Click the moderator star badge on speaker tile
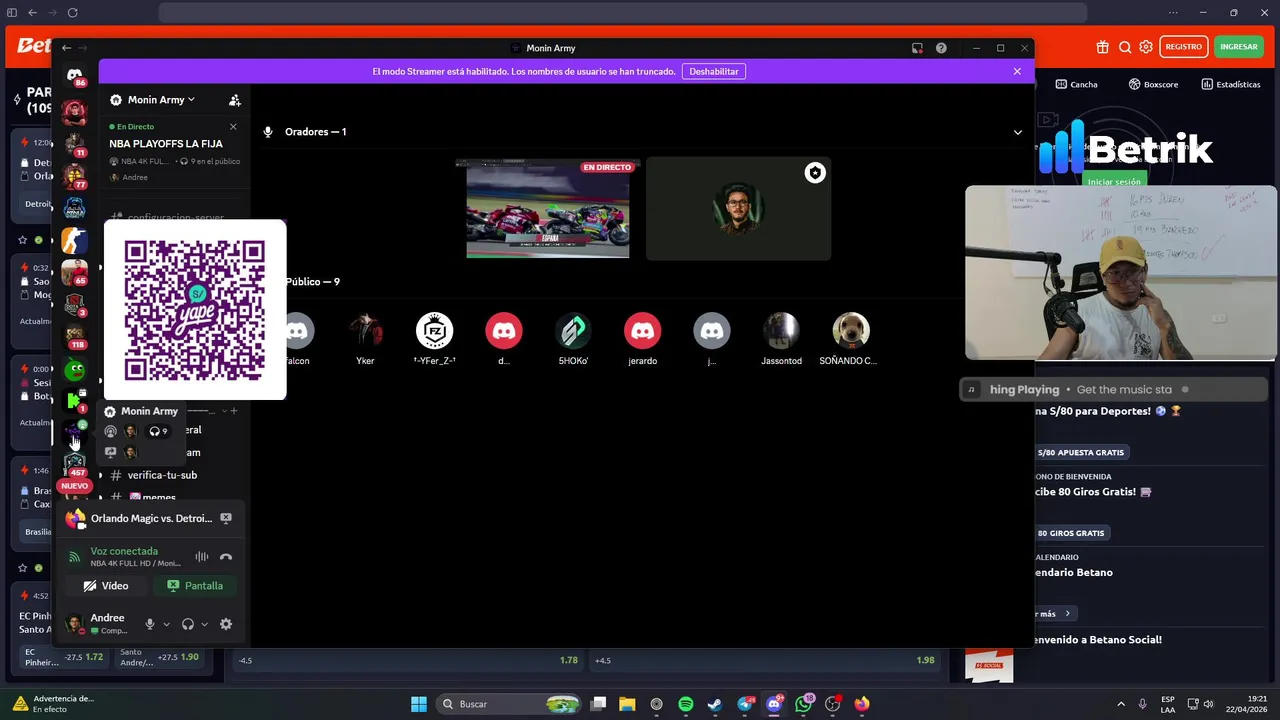1280x720 pixels. click(815, 173)
